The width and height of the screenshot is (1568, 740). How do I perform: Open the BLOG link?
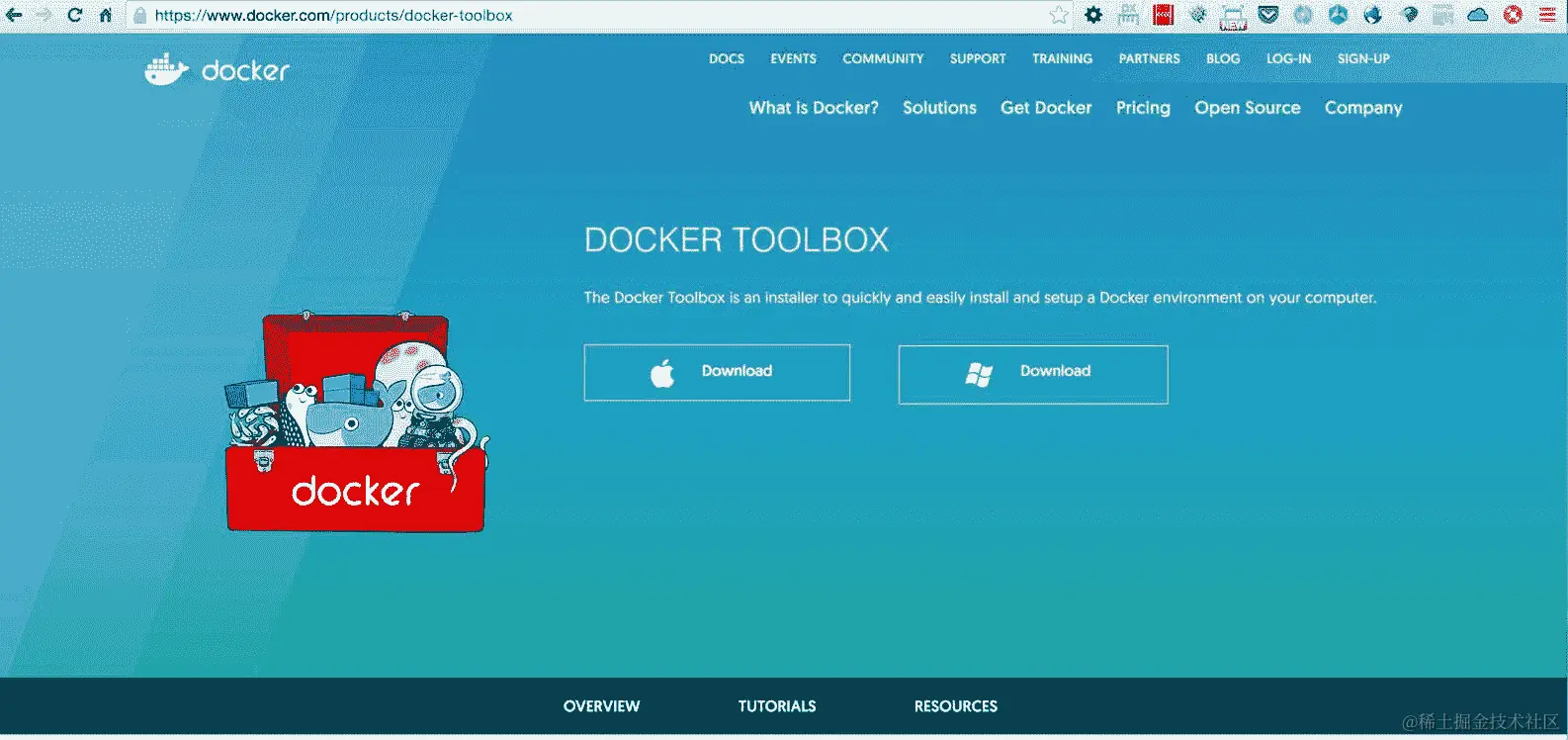pos(1223,58)
